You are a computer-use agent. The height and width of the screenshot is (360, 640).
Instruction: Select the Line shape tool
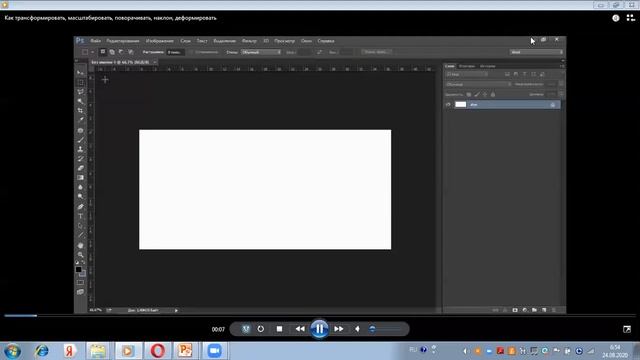coord(80,235)
